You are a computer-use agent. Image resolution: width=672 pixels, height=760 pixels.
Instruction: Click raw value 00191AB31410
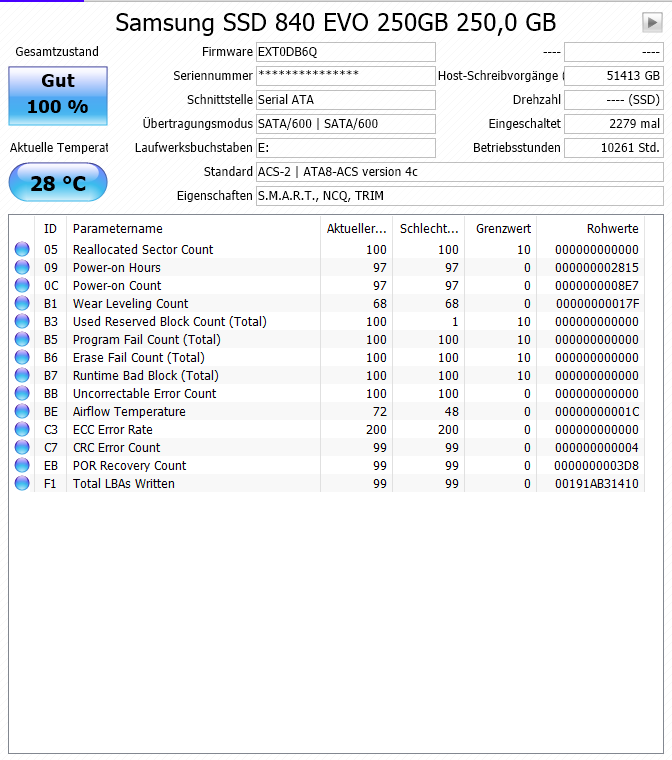[597, 483]
